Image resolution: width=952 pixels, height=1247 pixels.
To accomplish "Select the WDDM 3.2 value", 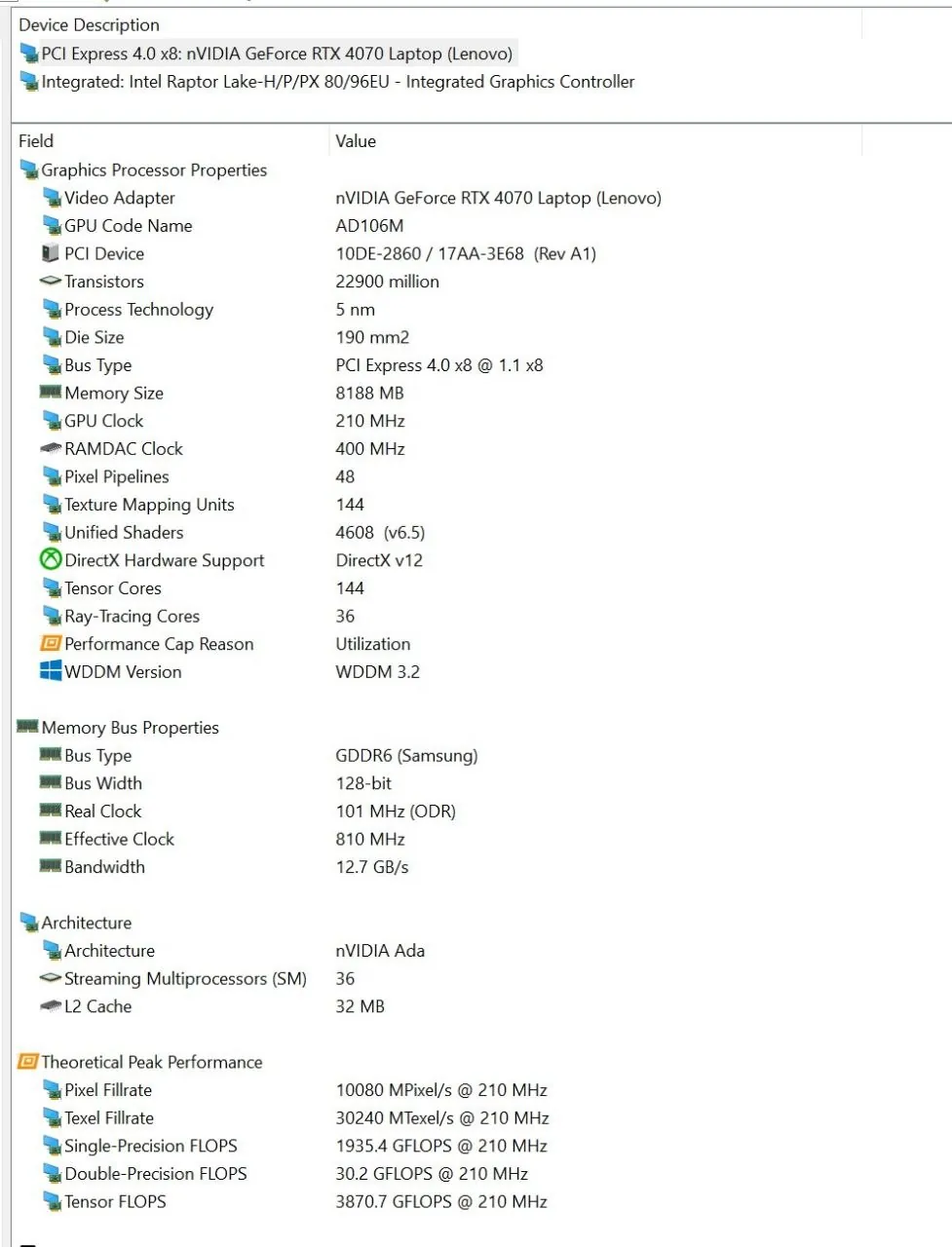I will (378, 672).
